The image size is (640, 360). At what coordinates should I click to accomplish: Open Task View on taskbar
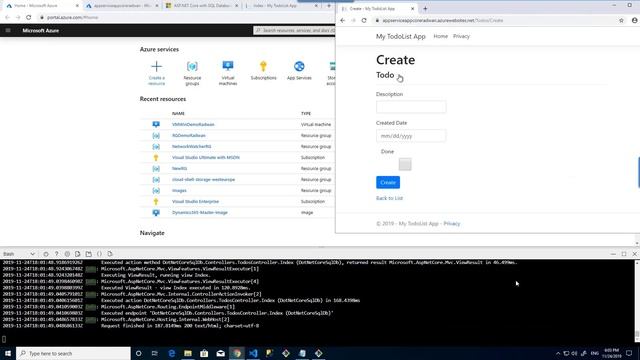point(155,353)
